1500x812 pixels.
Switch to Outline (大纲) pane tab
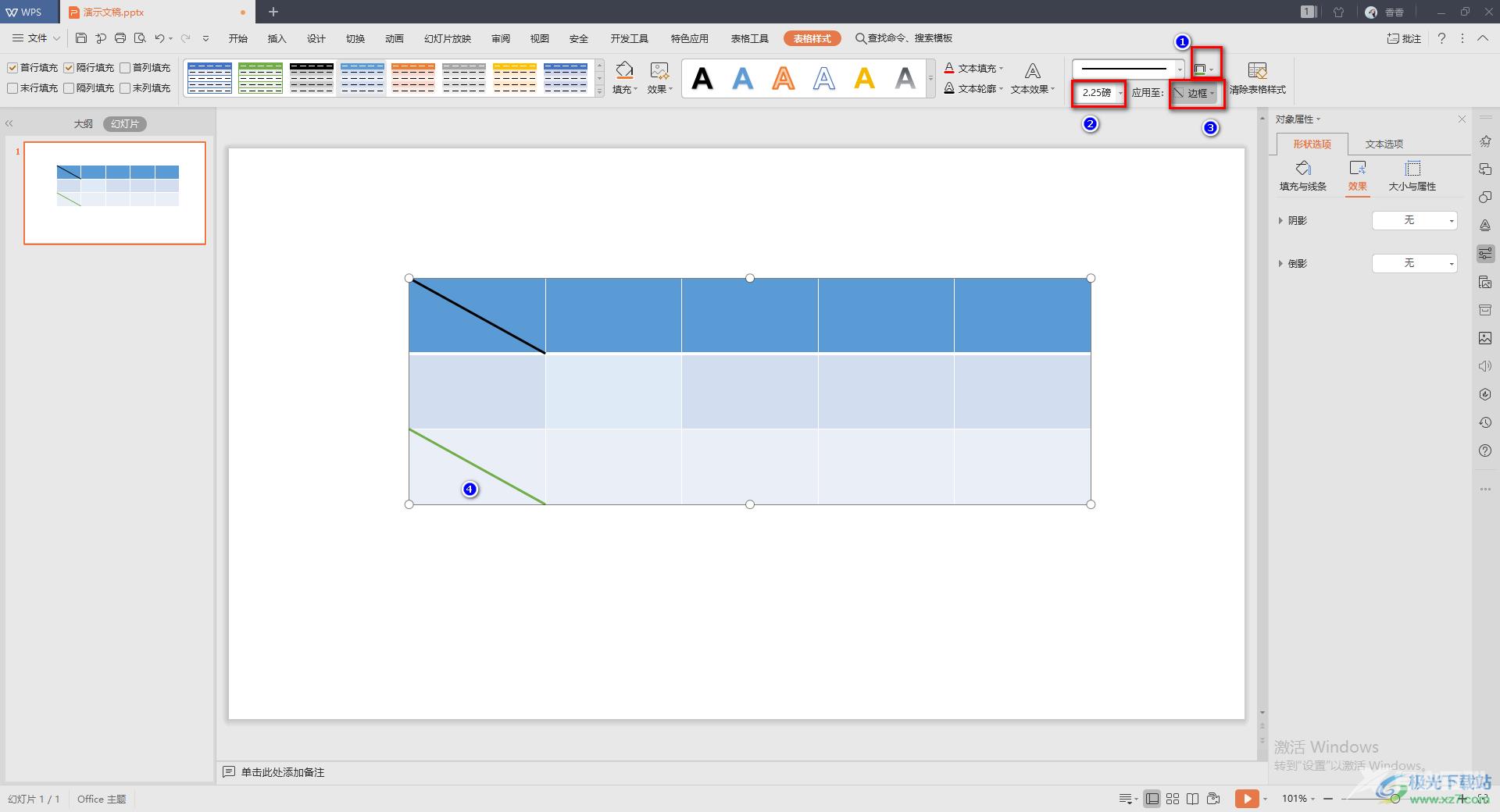(84, 124)
